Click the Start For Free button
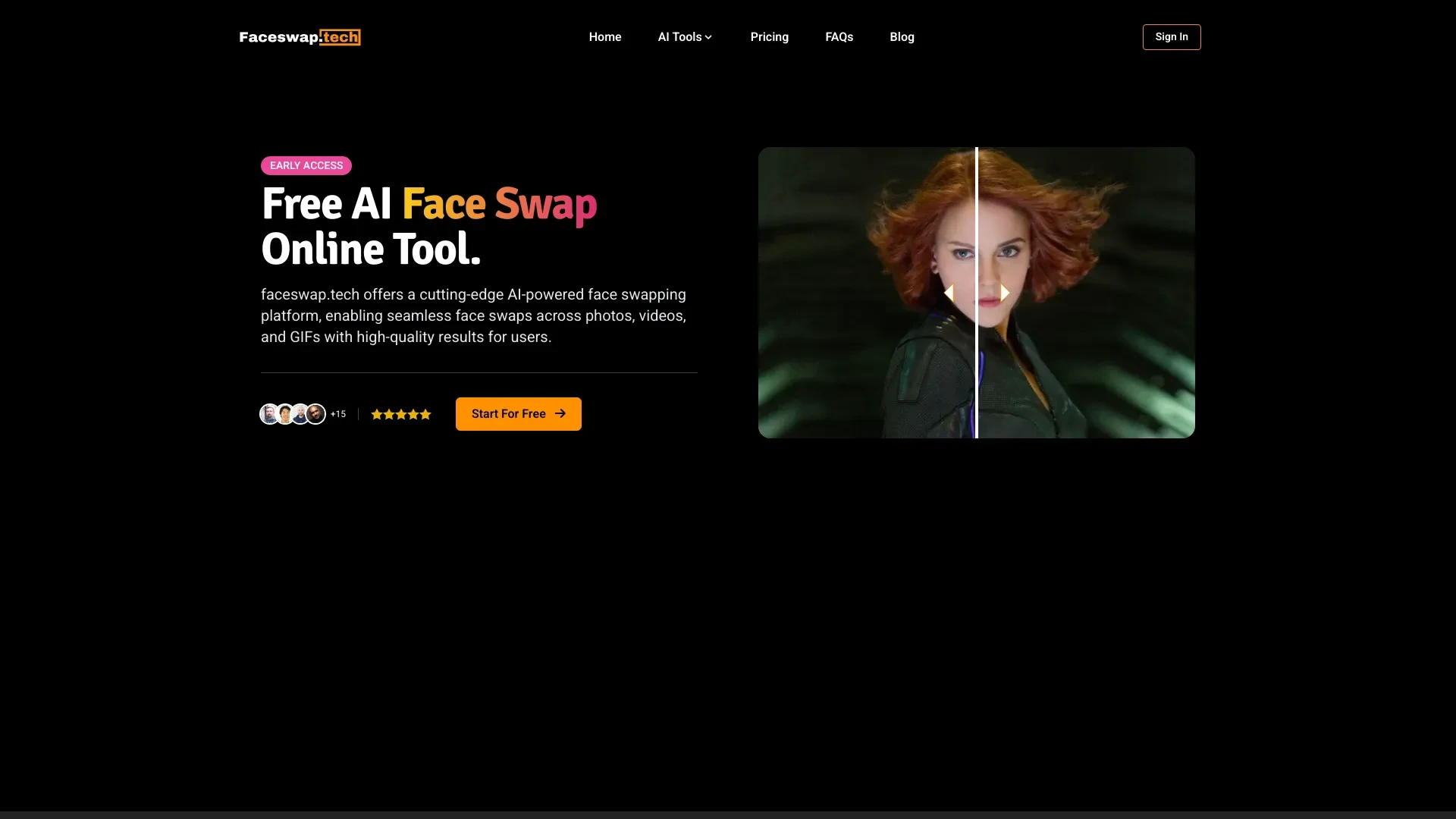 pyautogui.click(x=518, y=413)
